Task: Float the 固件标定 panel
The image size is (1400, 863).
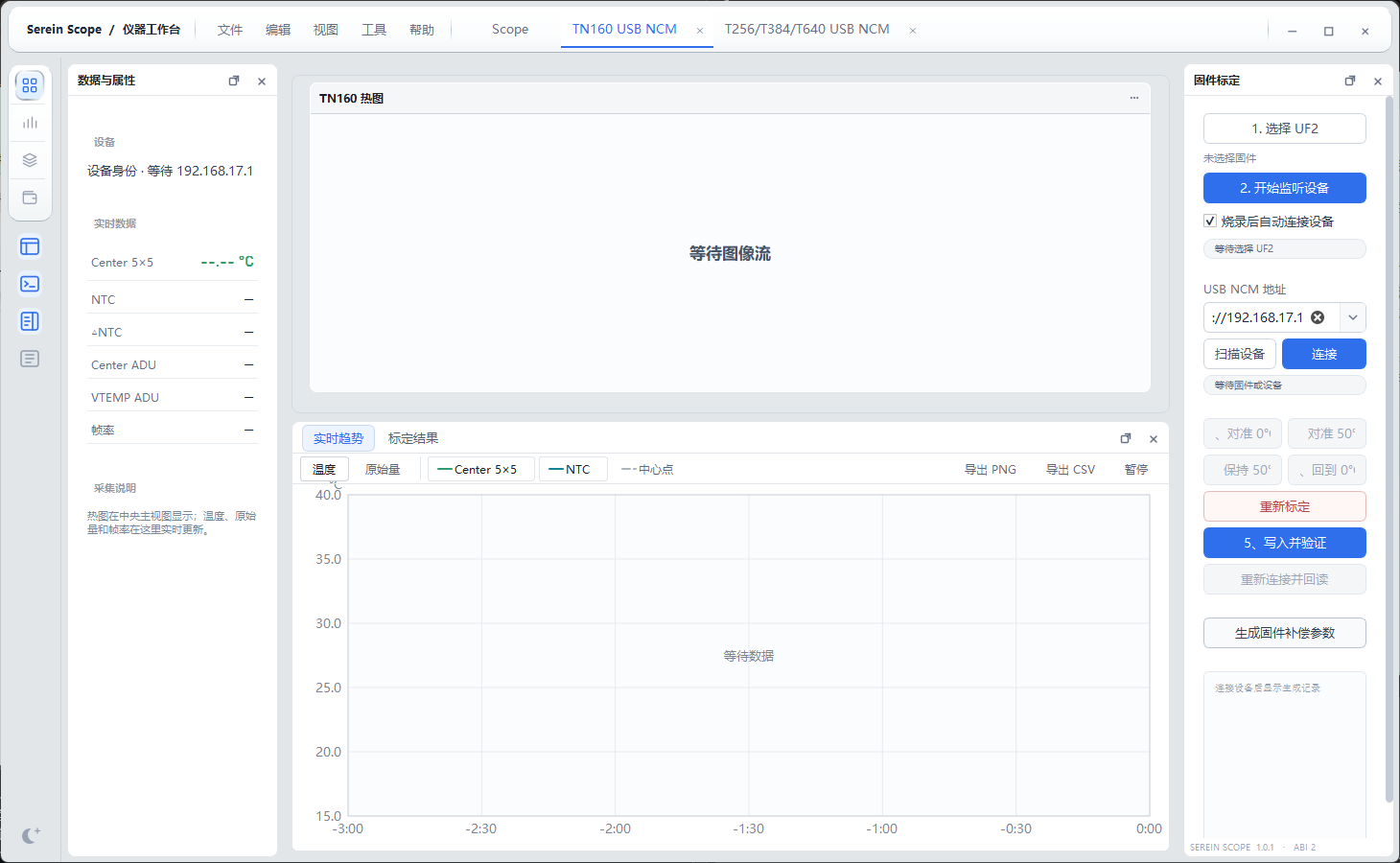Action: (1350, 82)
